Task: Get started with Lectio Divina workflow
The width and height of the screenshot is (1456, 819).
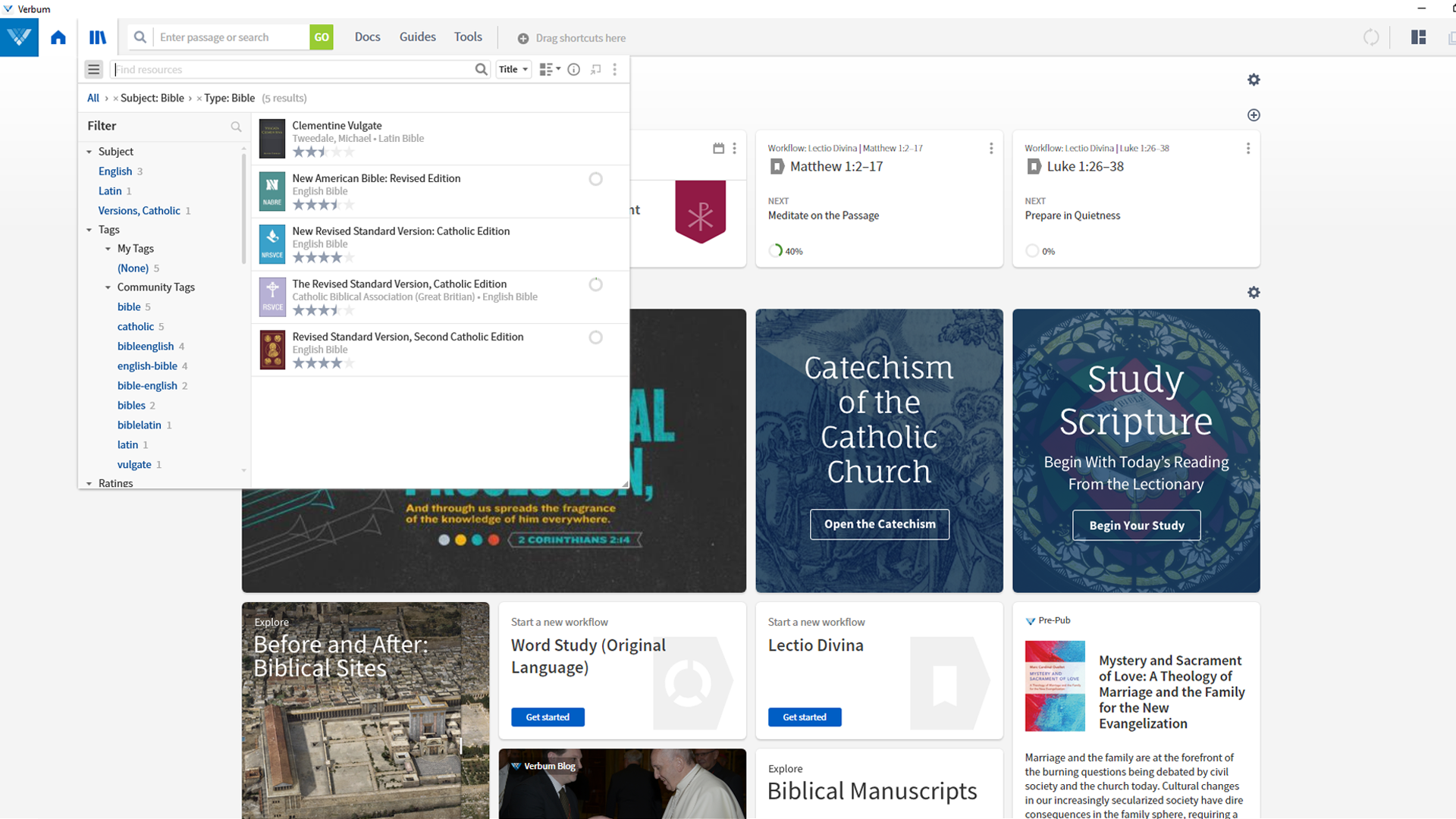Action: point(805,717)
